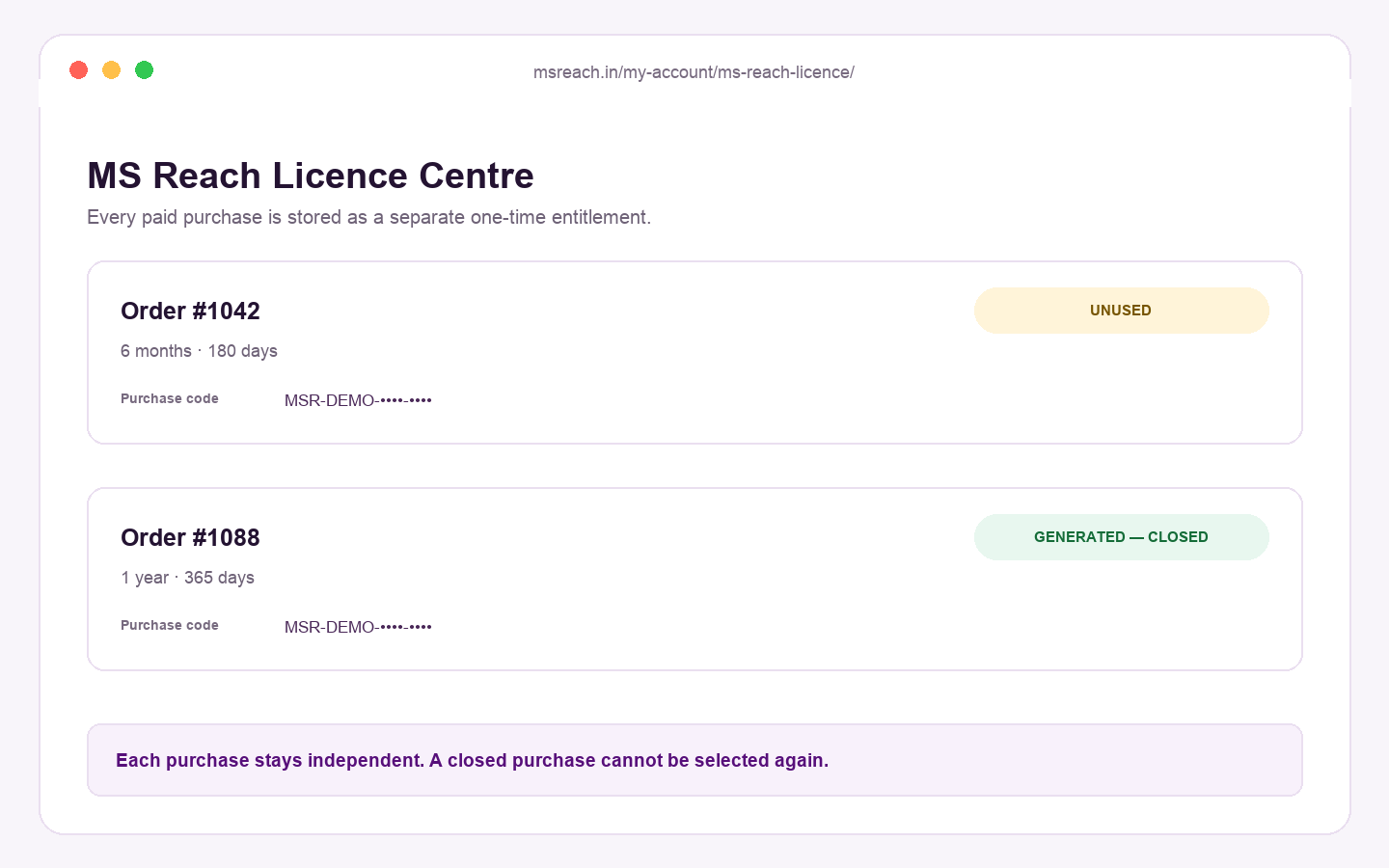Screen dimensions: 1389x868
Task: Click the '1 year · 365 days' duration text
Action: (x=187, y=578)
